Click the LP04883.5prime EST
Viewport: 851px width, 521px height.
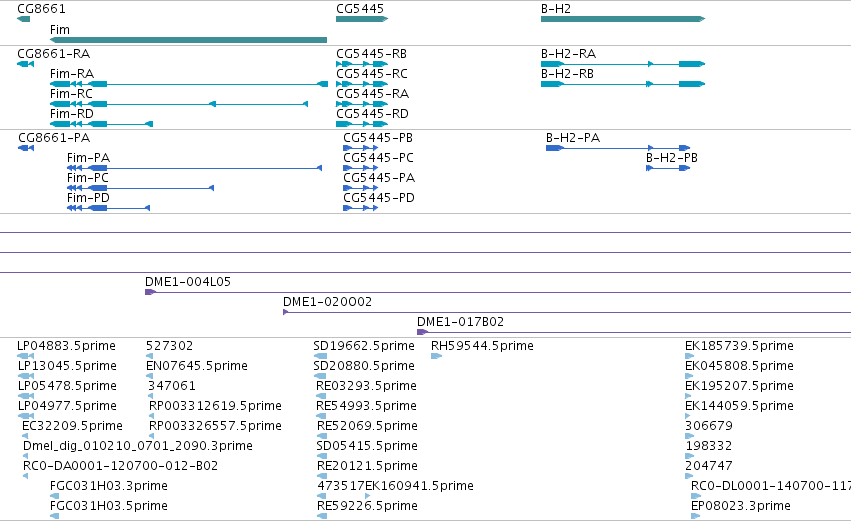click(x=26, y=356)
